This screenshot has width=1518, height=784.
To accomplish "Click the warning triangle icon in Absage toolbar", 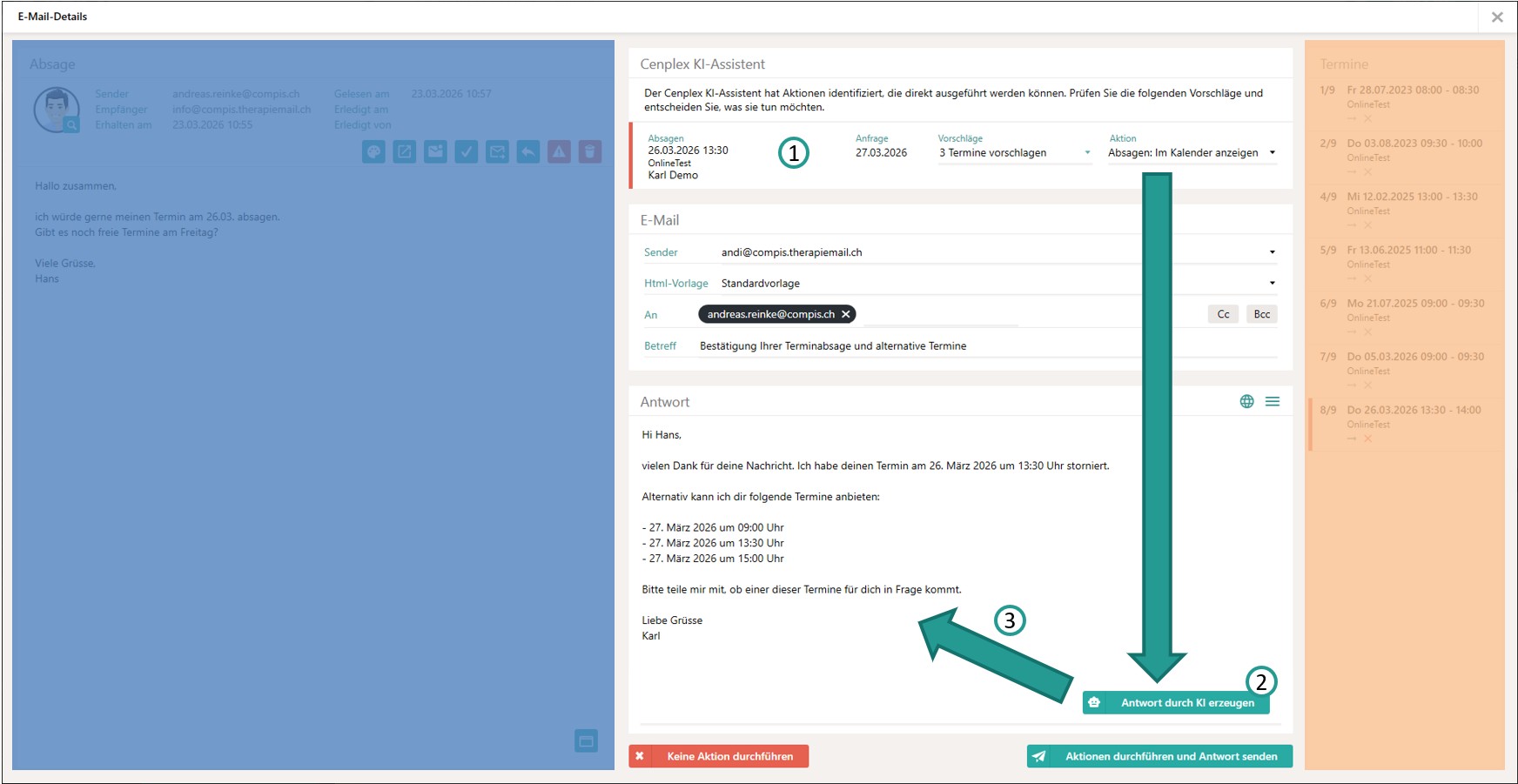I will tap(559, 152).
